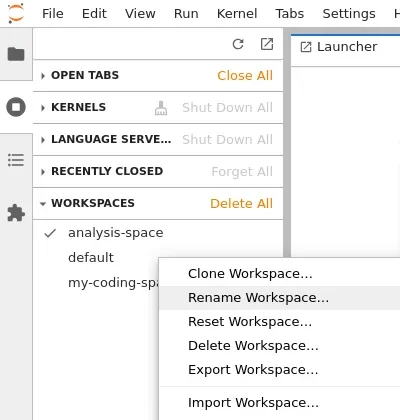Image resolution: width=400 pixels, height=420 pixels.
Task: Select the my-coding-space workspace
Action: click(x=113, y=283)
